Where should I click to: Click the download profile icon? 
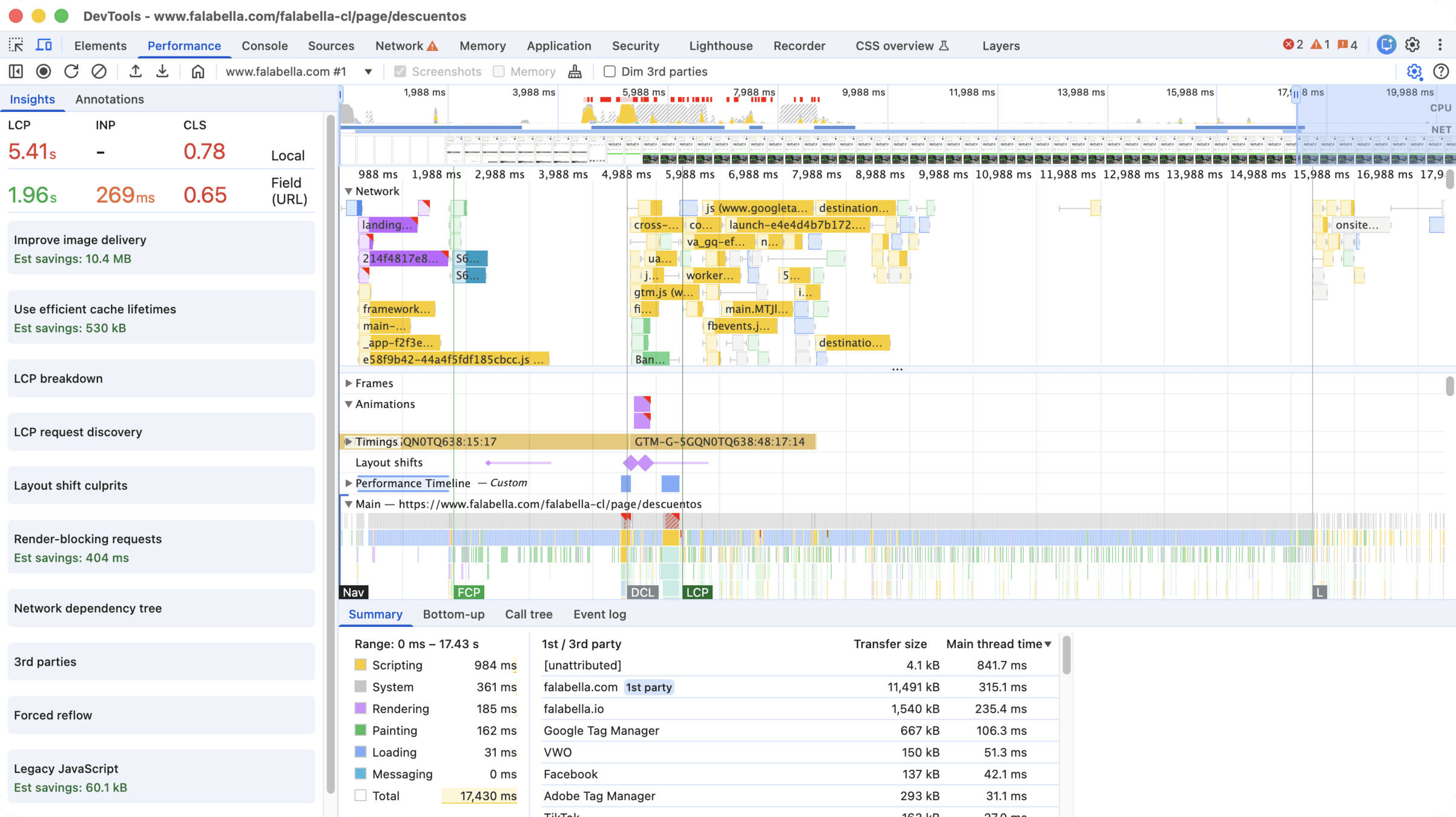[x=162, y=71]
